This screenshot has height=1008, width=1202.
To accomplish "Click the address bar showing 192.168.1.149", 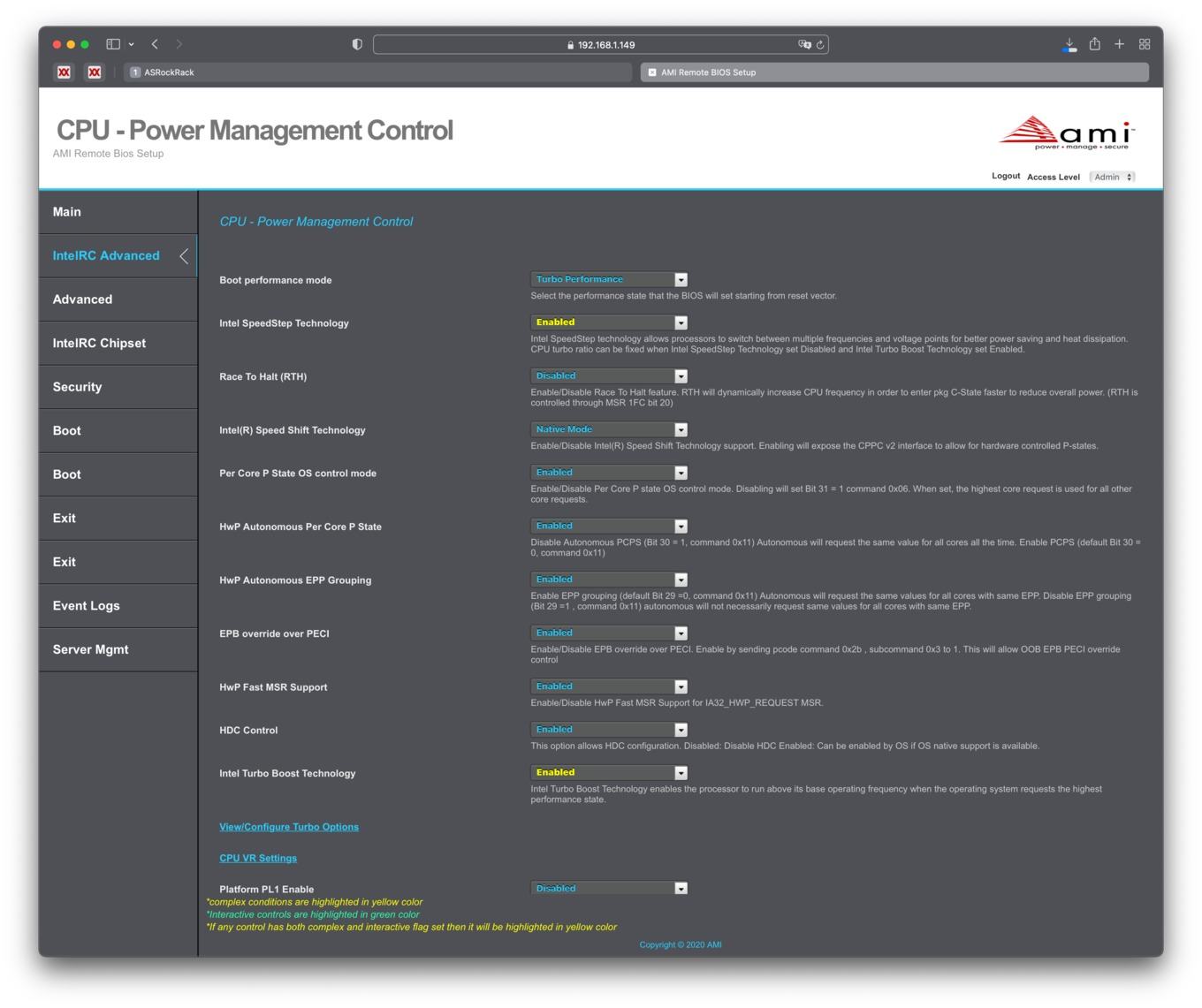I will (601, 44).
